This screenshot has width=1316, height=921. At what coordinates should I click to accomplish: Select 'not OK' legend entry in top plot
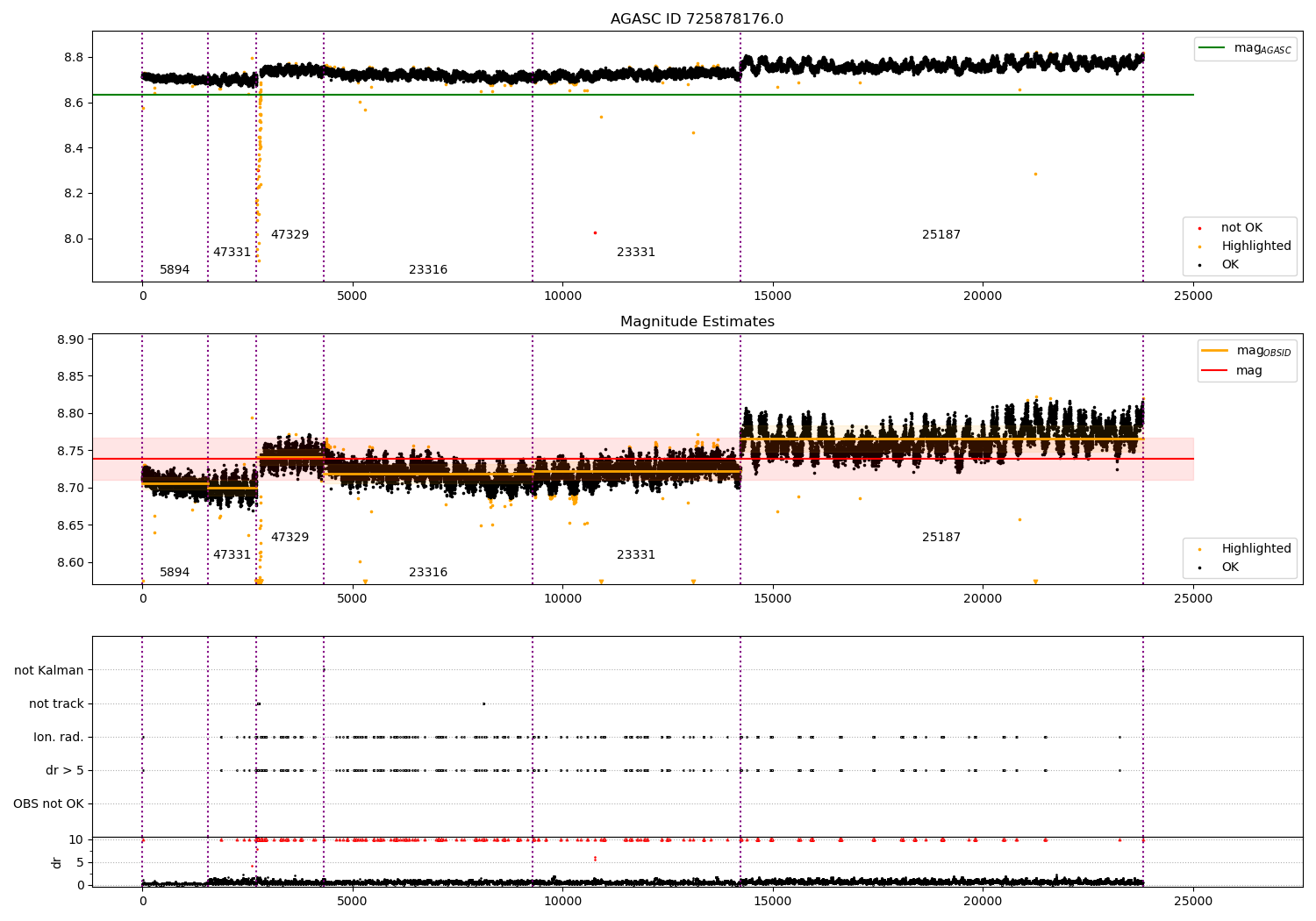coord(1241,228)
